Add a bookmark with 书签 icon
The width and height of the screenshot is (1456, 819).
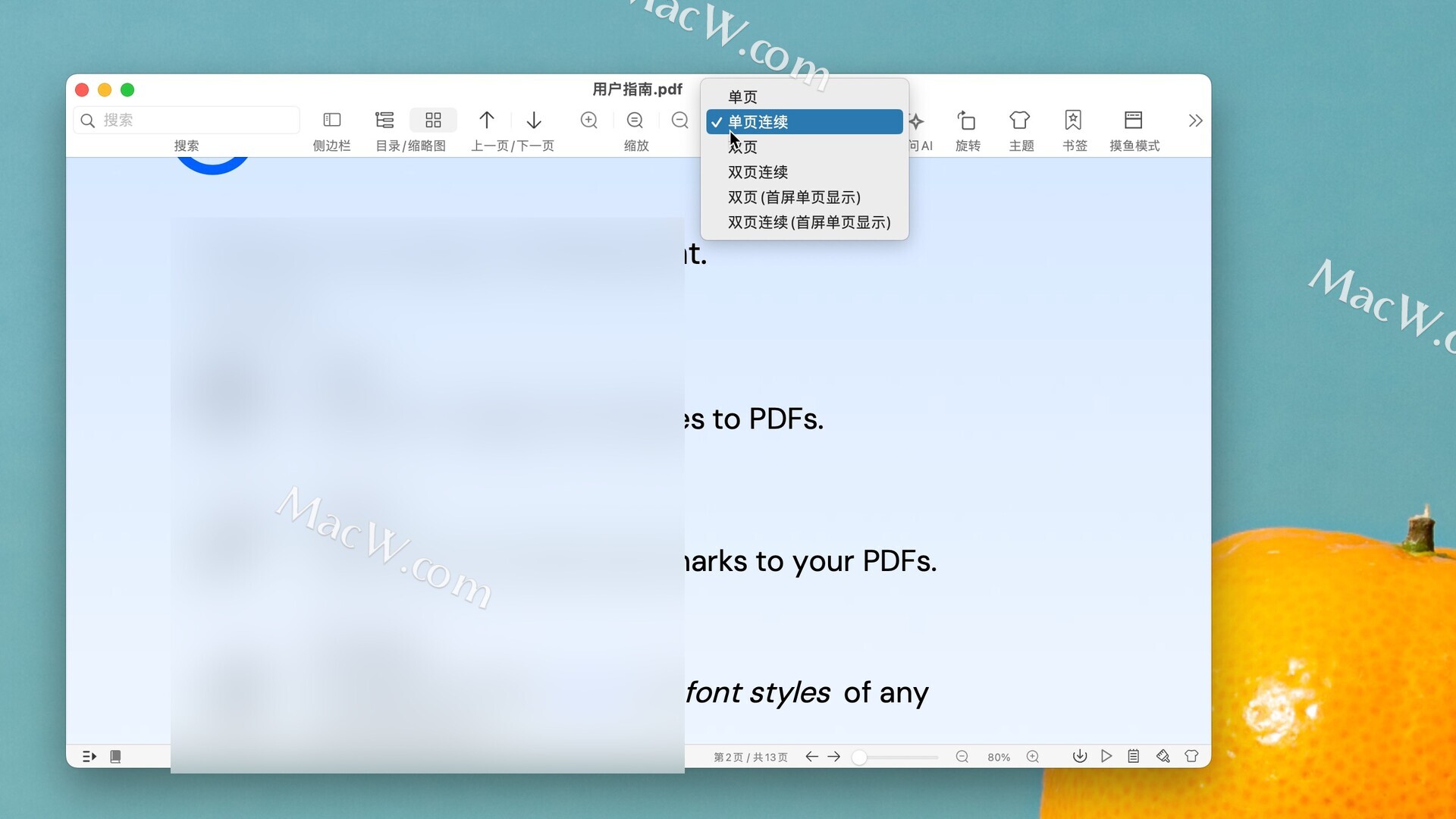click(x=1073, y=120)
